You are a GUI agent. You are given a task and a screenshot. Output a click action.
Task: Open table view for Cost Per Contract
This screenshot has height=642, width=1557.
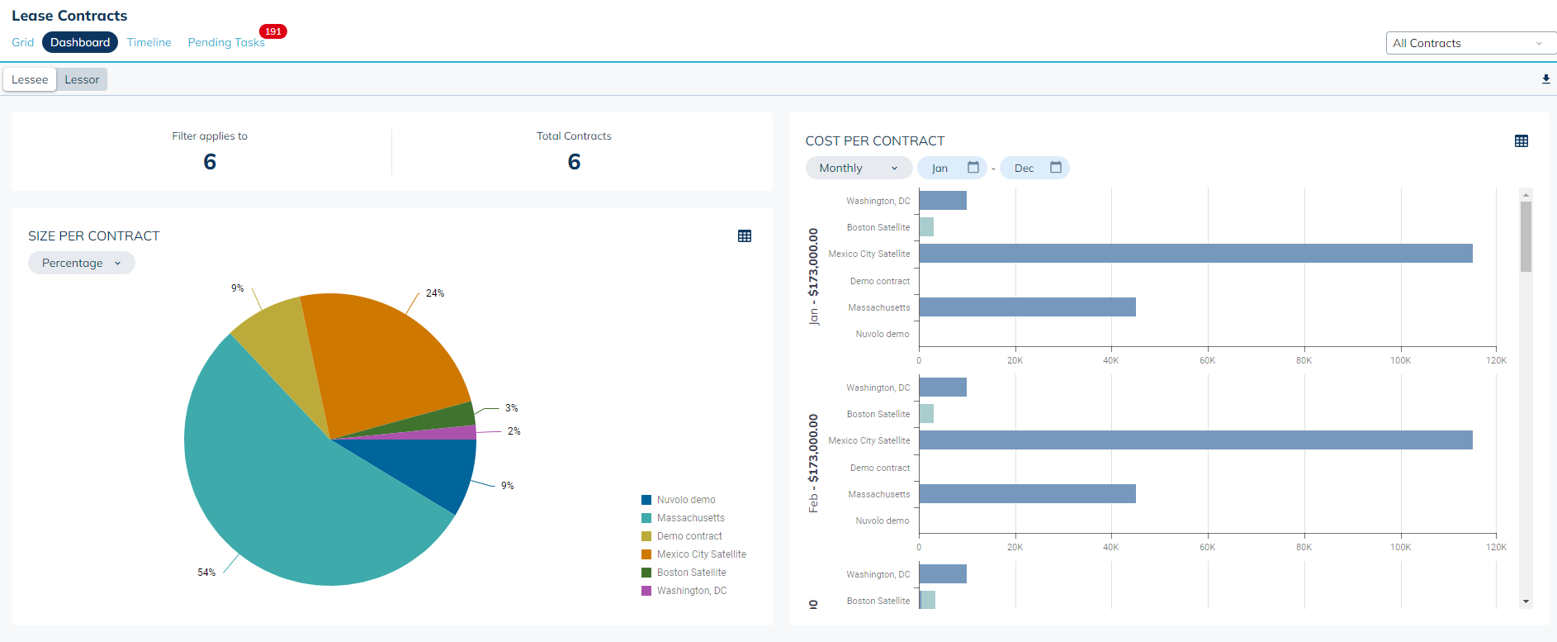pyautogui.click(x=1521, y=141)
